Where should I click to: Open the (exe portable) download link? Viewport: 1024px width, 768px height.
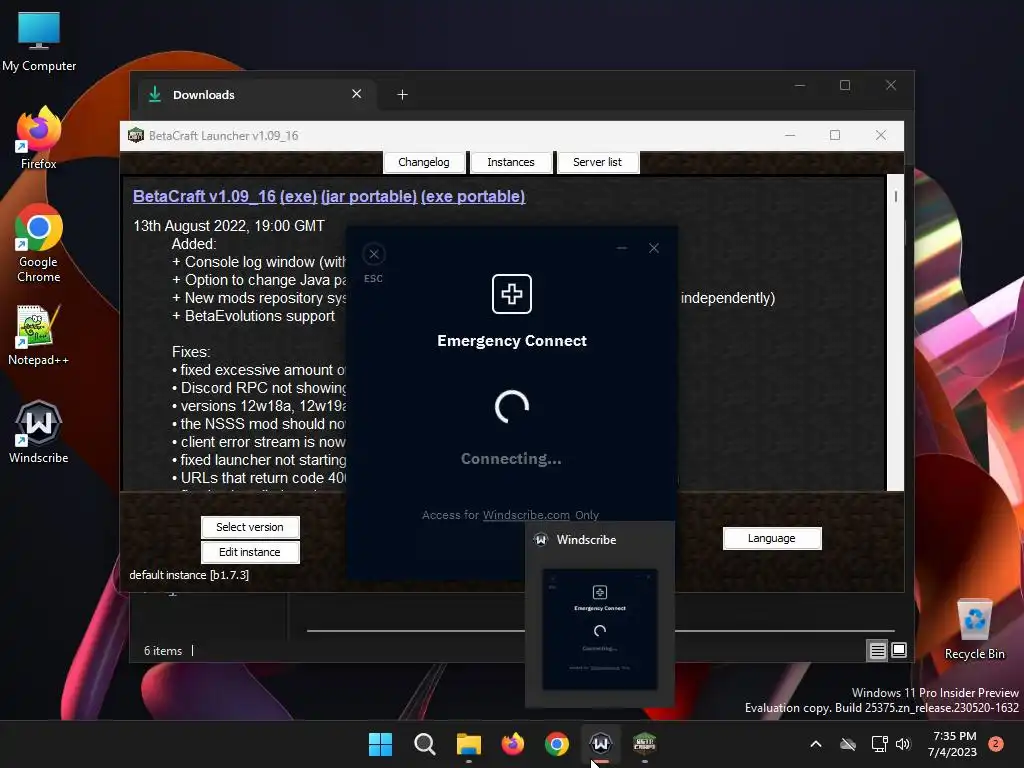tap(473, 197)
